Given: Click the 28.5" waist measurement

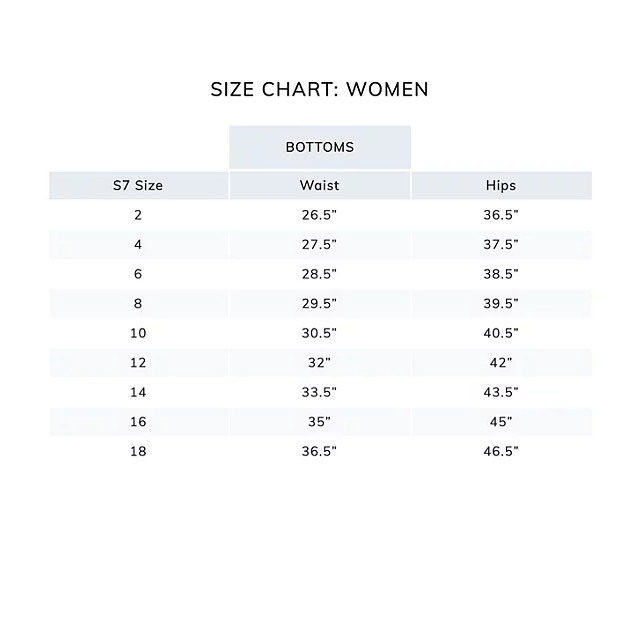Looking at the screenshot, I should [319, 274].
